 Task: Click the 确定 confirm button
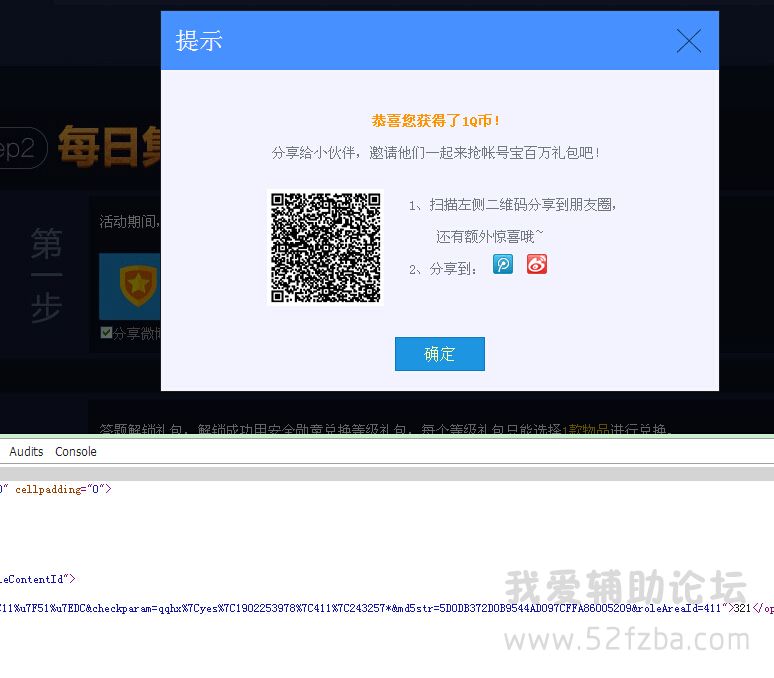click(439, 354)
